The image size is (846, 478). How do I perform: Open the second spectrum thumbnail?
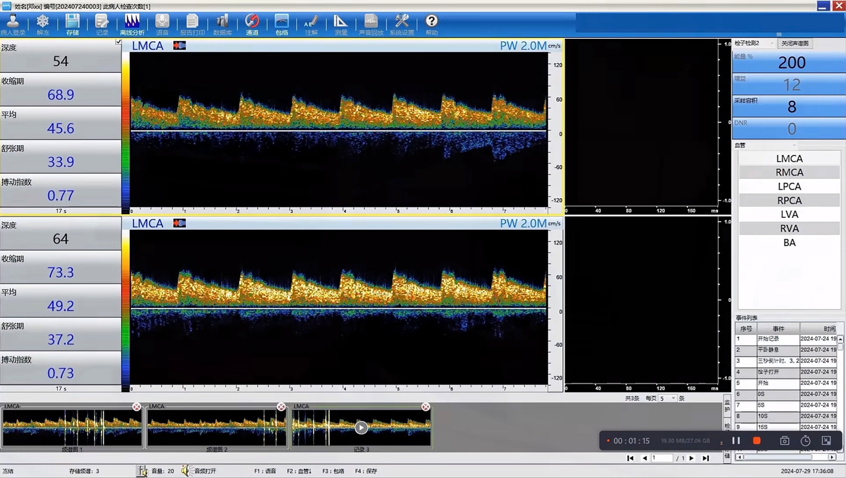217,427
